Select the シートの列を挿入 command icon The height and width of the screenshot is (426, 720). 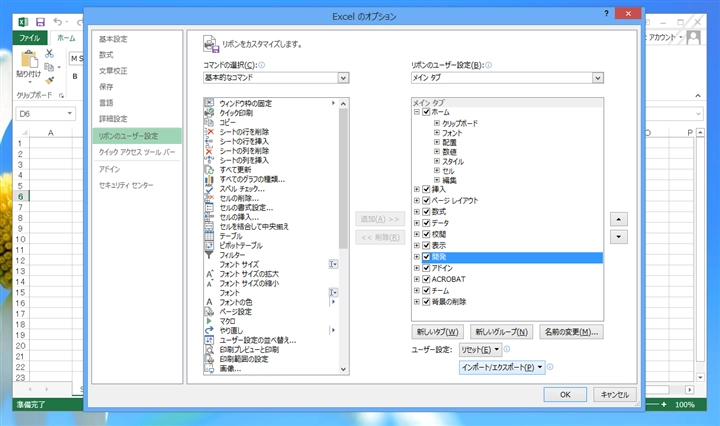tap(209, 160)
